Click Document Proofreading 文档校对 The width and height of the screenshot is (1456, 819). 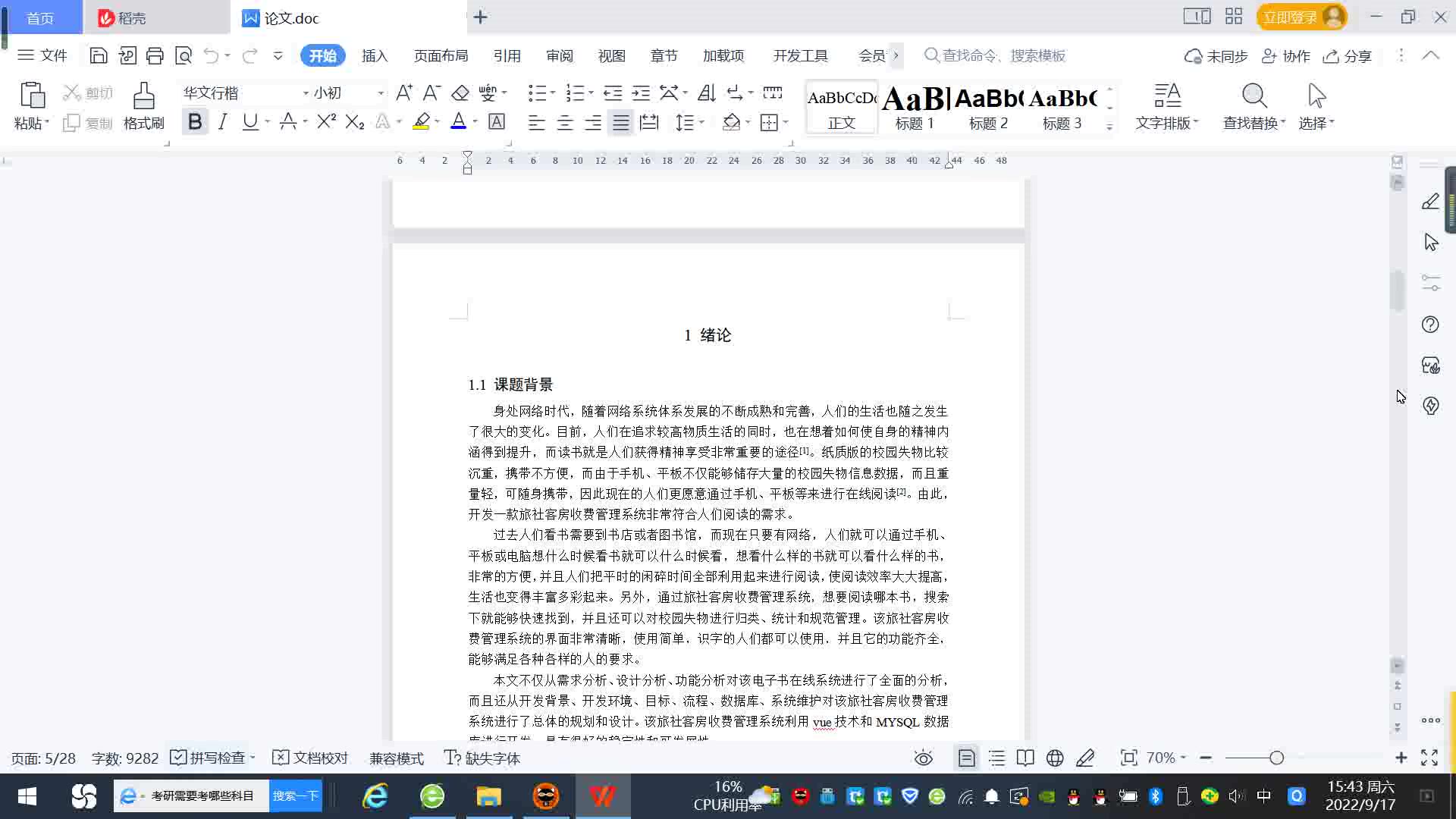pyautogui.click(x=310, y=758)
